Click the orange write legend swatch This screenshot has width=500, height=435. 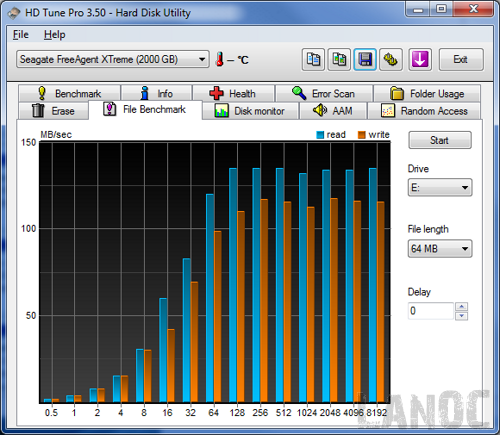(x=362, y=135)
